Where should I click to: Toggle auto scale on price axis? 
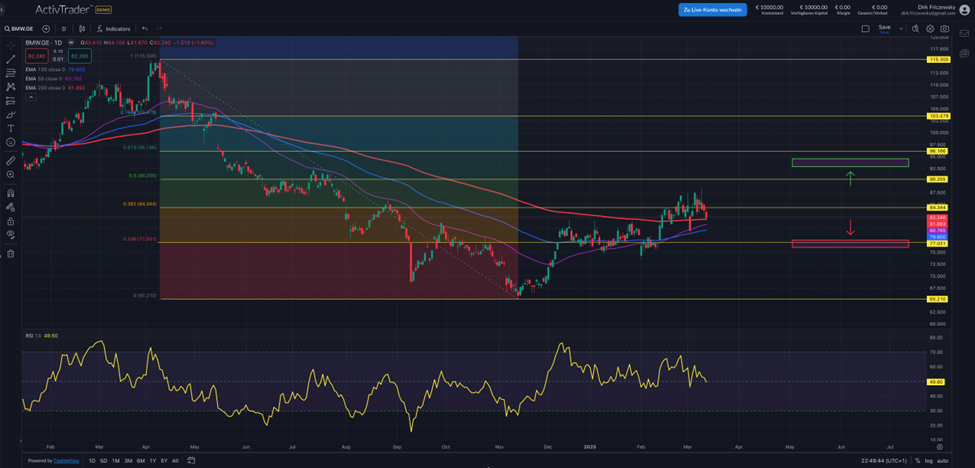tap(943, 461)
